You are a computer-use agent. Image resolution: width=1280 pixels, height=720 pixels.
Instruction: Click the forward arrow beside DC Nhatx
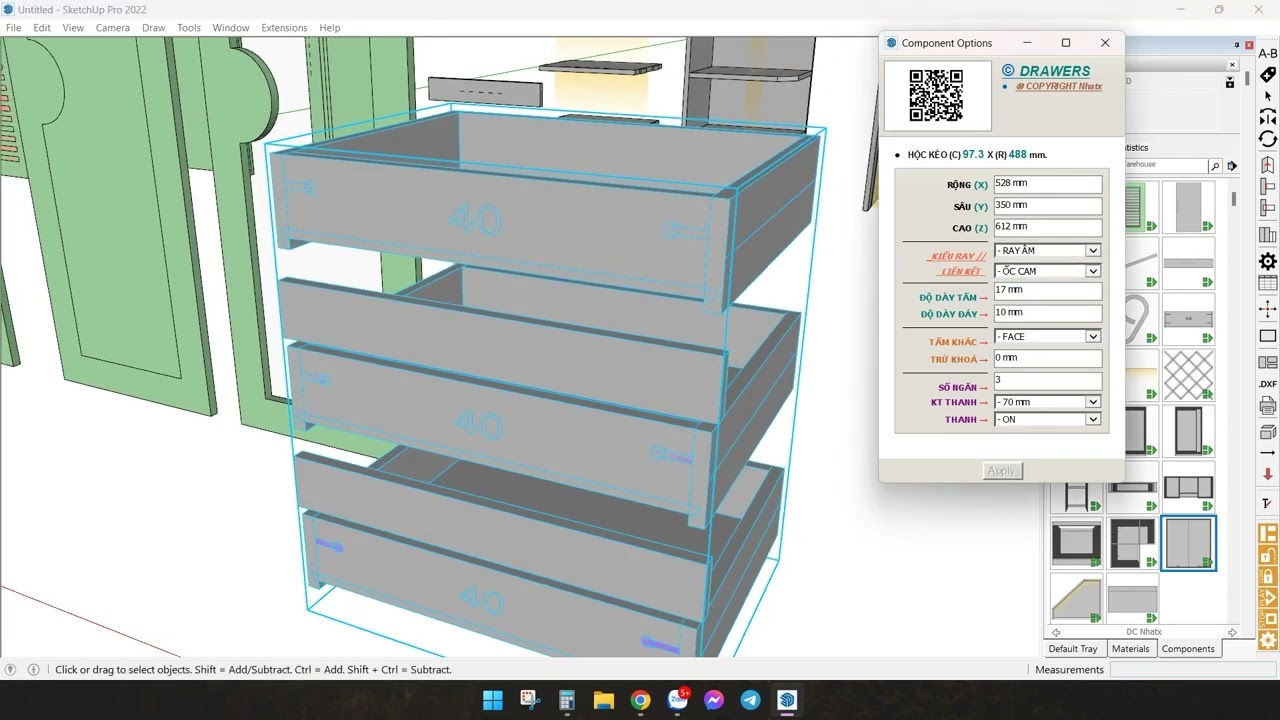1232,632
